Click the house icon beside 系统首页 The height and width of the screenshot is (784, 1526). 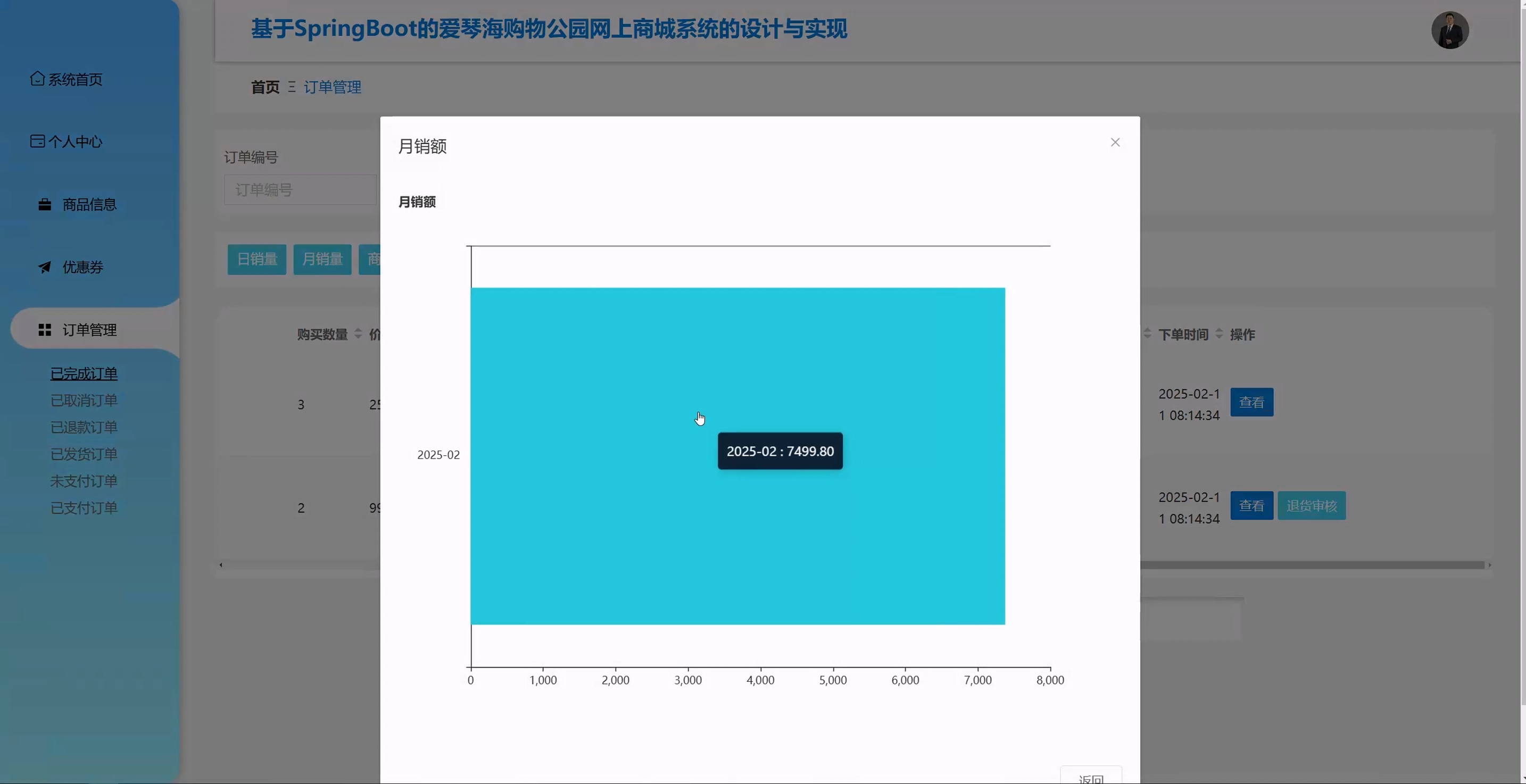[x=37, y=78]
